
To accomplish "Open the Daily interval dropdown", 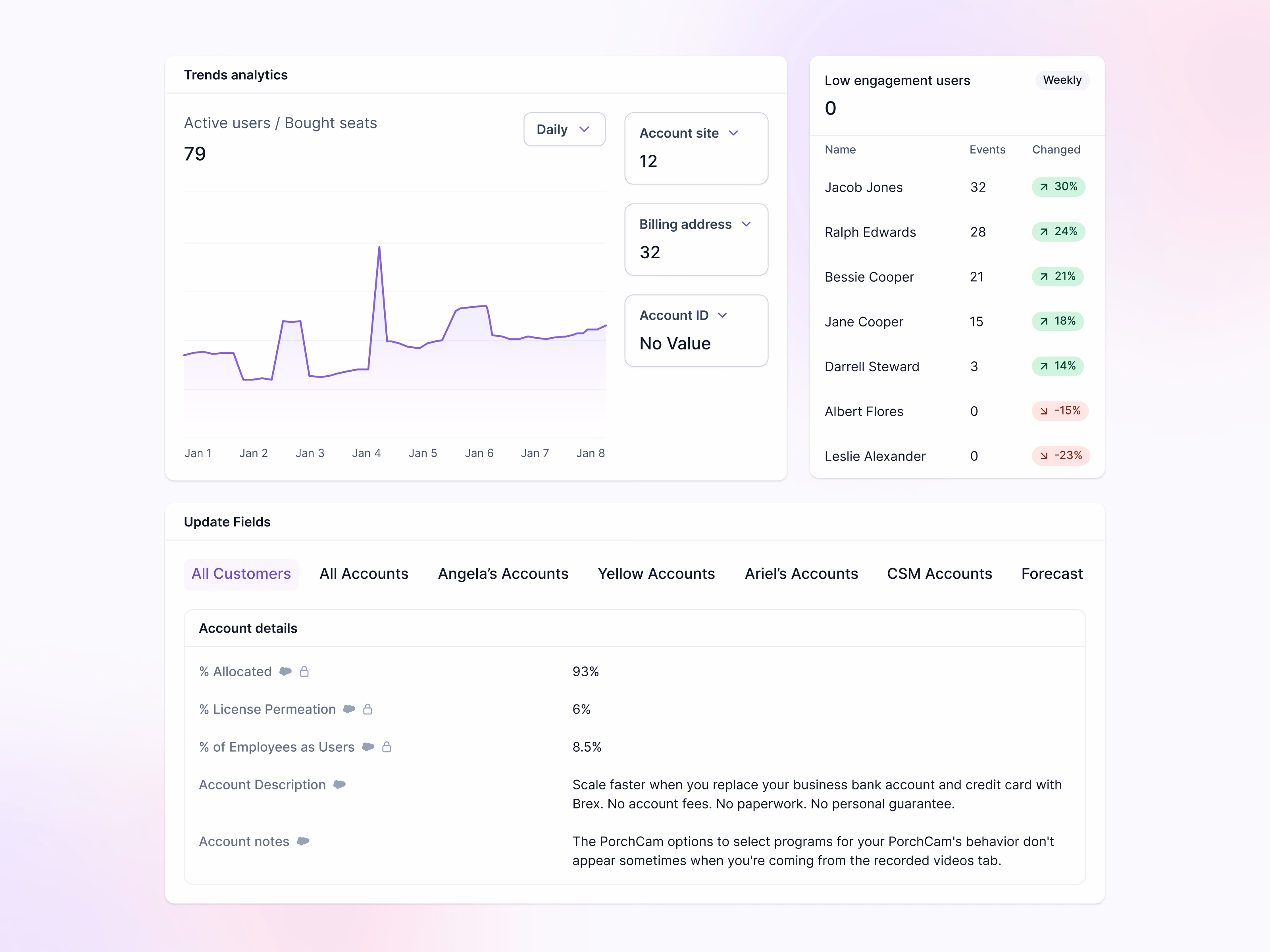I will tap(564, 130).
